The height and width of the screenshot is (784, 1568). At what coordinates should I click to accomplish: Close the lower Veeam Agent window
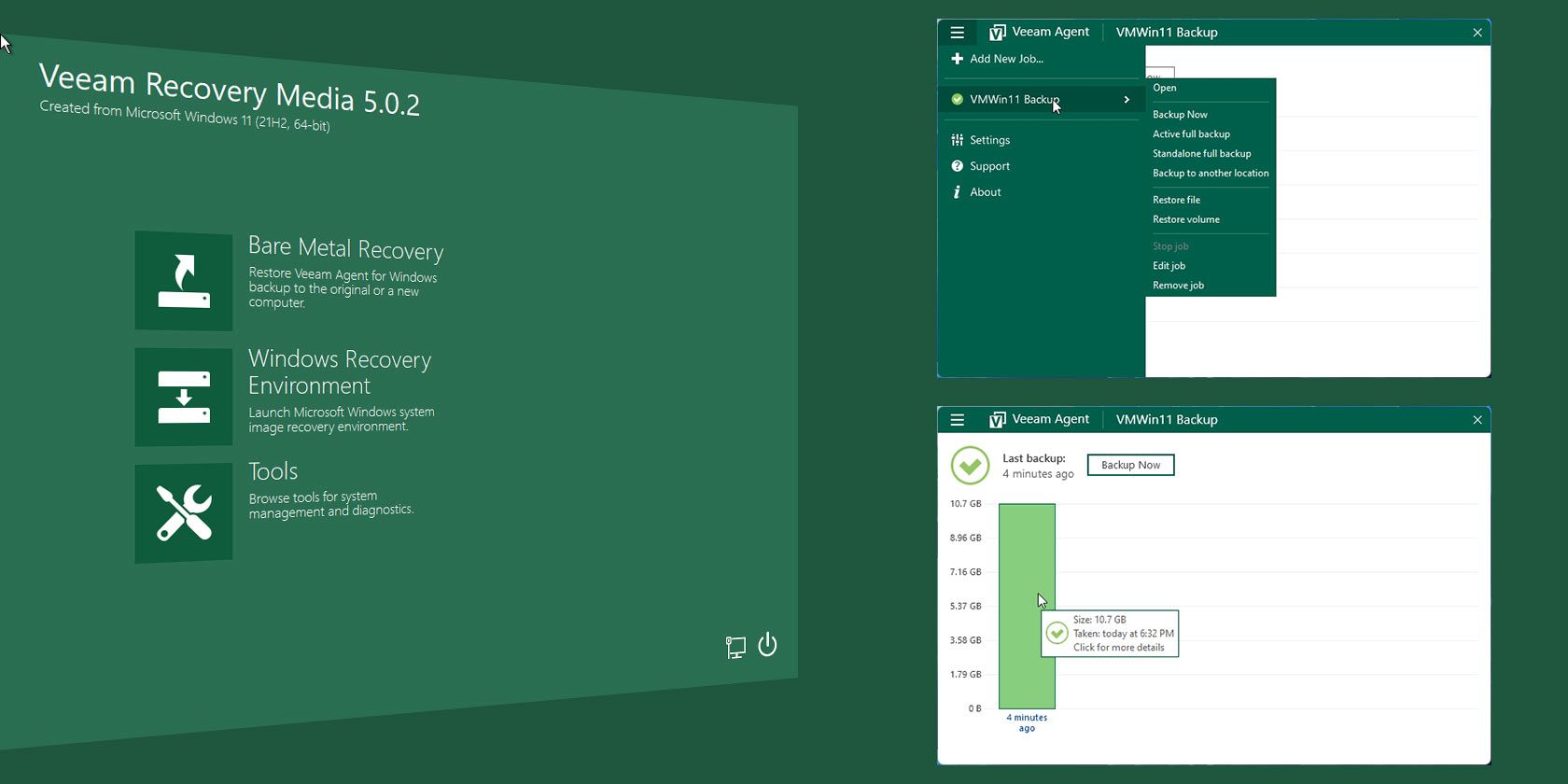pyautogui.click(x=1477, y=420)
